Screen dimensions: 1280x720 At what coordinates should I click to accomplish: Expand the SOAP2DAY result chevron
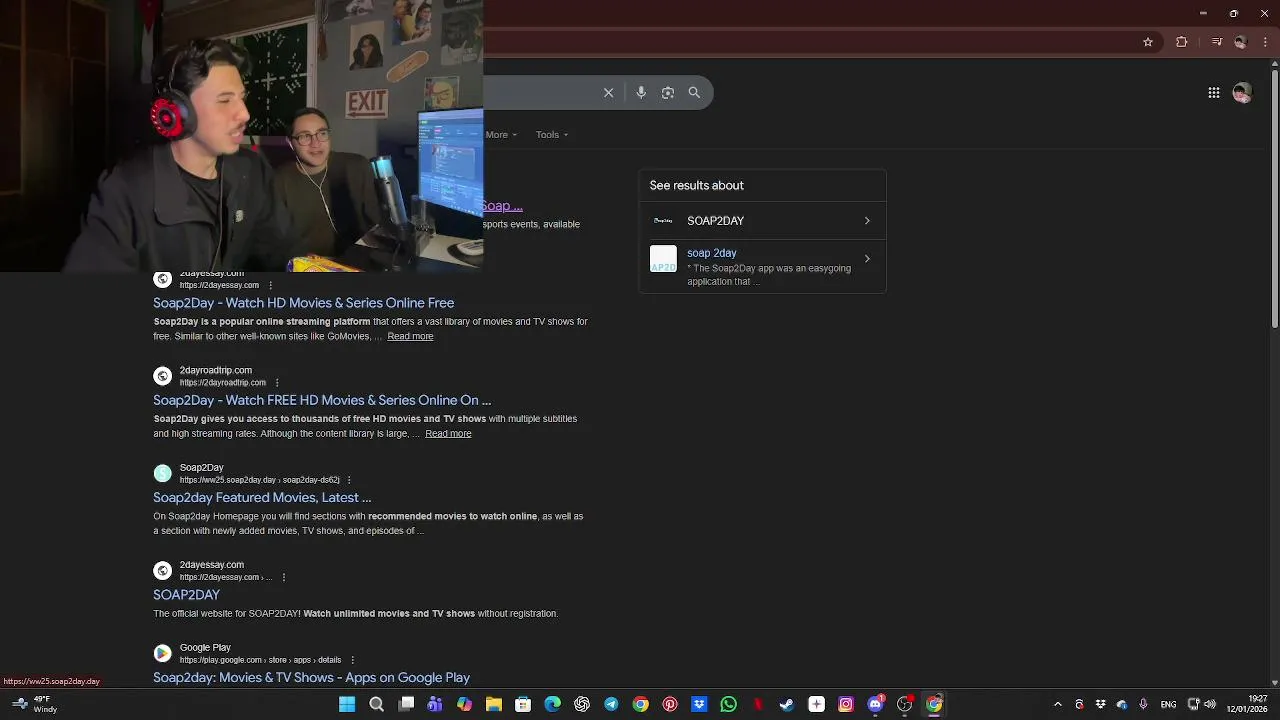click(867, 221)
